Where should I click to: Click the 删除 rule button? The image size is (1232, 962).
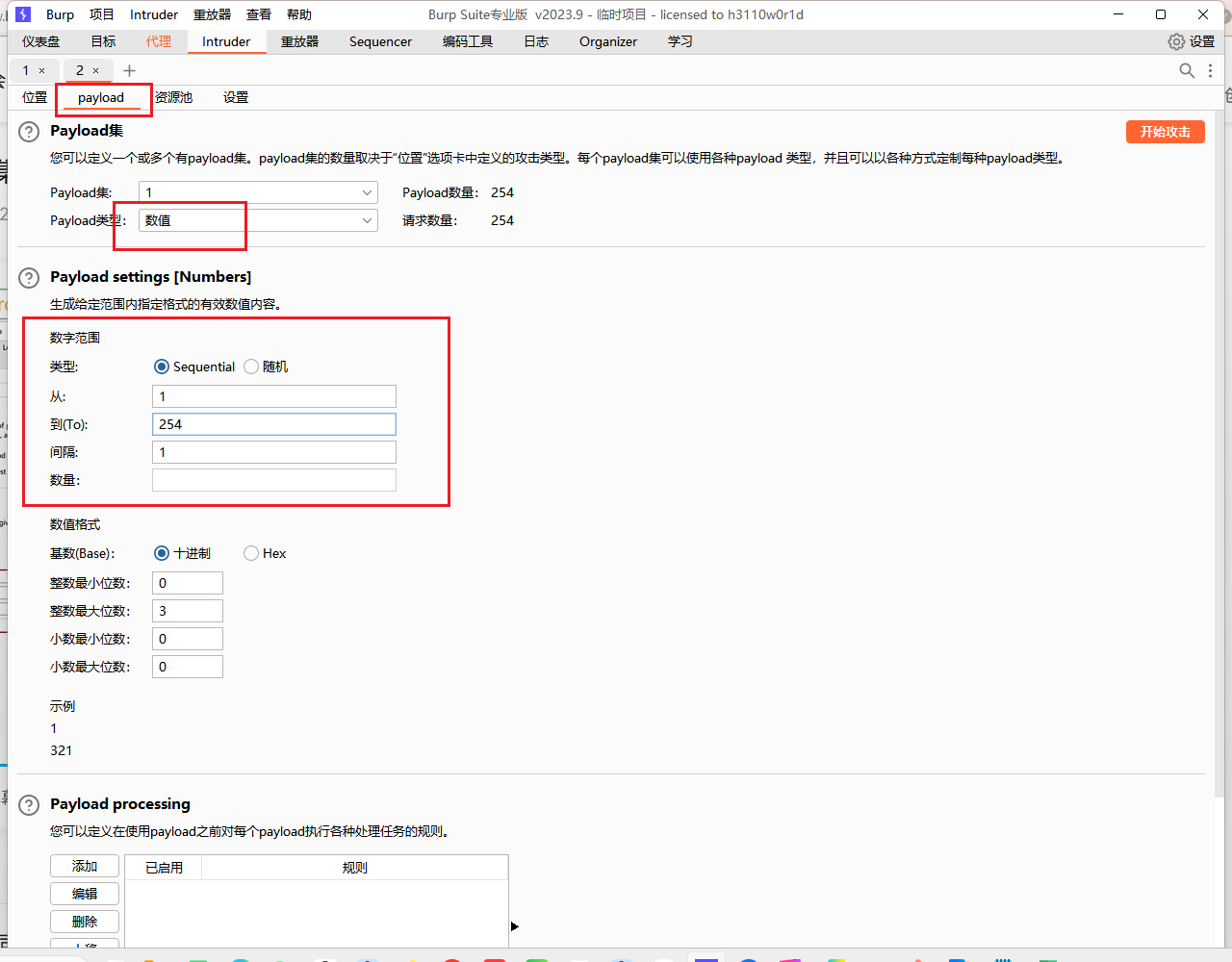(x=85, y=922)
